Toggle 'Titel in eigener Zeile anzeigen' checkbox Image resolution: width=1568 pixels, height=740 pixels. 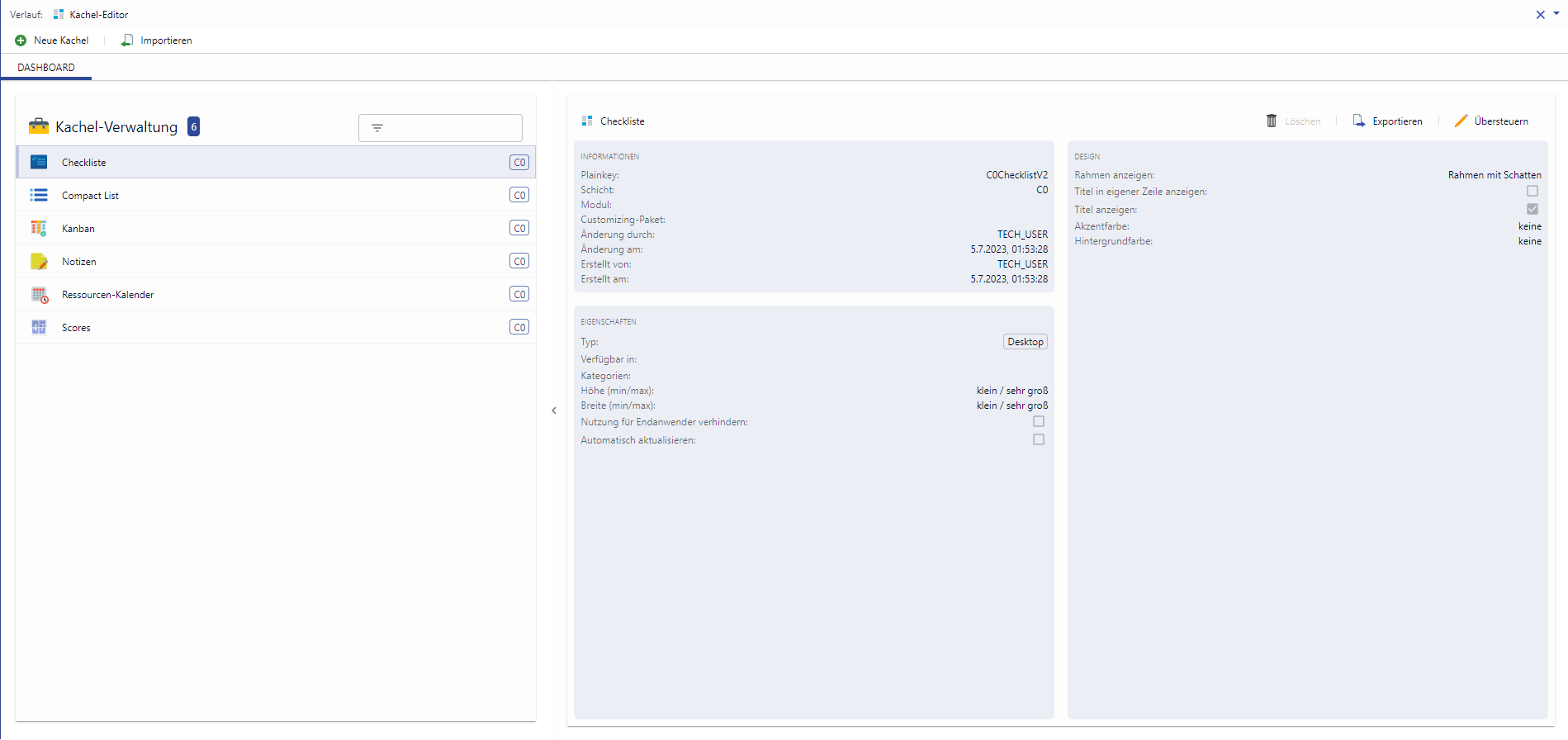click(1532, 191)
